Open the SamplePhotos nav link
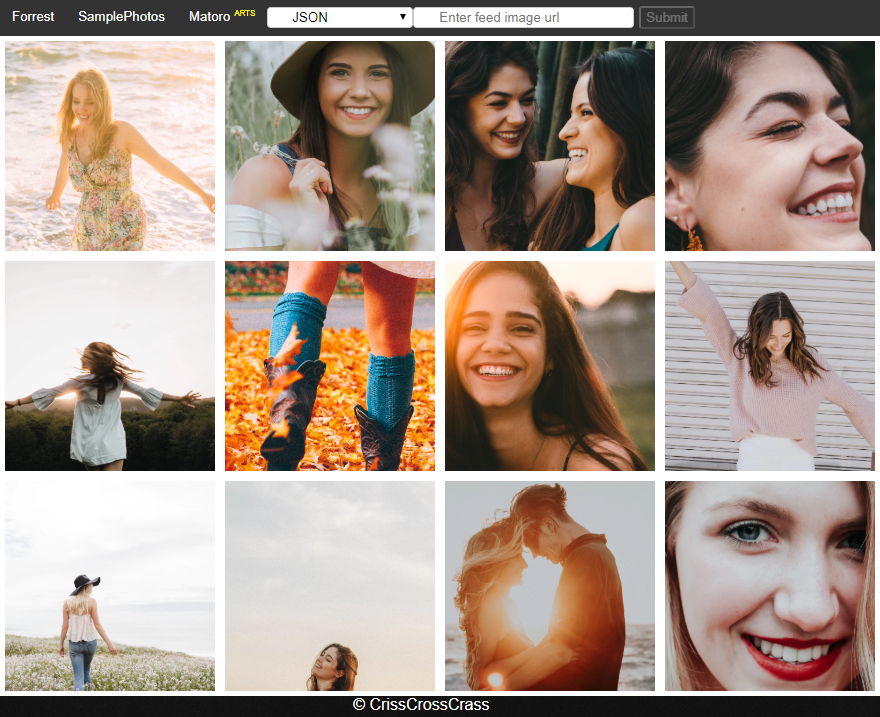Screen dimensions: 880x717 tap(122, 17)
